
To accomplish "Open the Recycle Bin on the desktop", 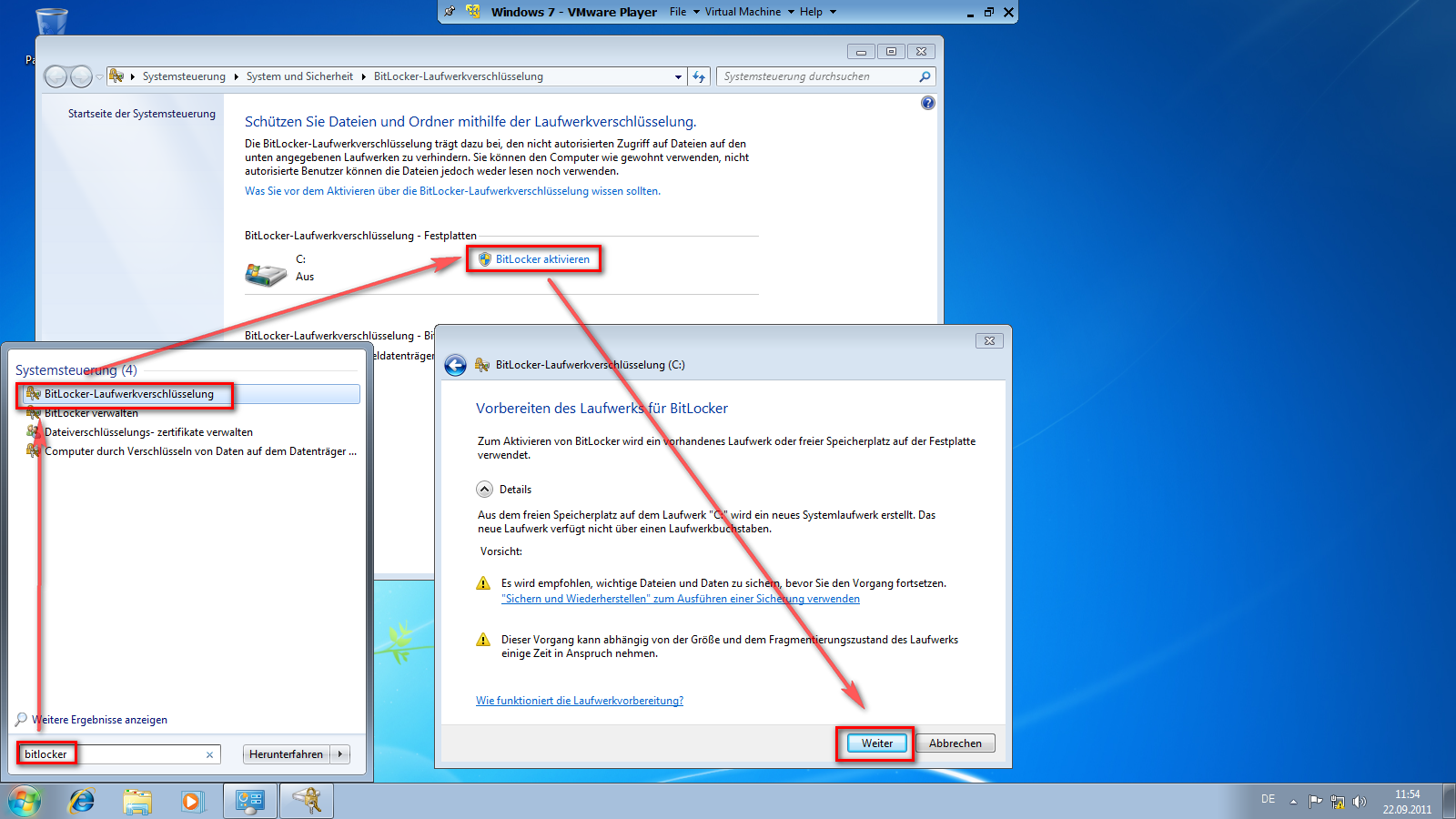I will (x=51, y=22).
